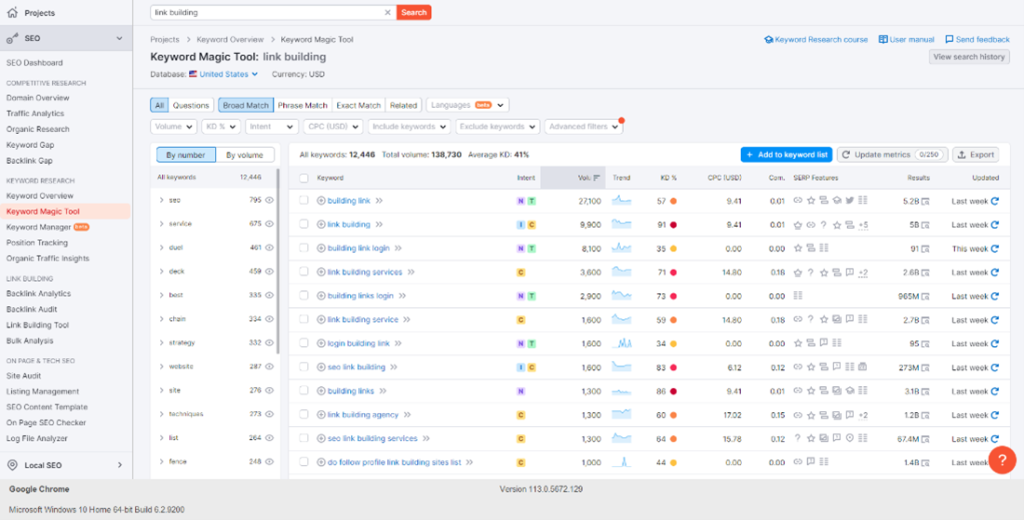
Task: Refresh the 'building link' row update icon
Action: point(995,201)
